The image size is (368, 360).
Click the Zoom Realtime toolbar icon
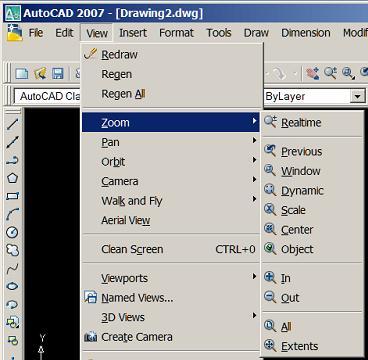coord(330,73)
